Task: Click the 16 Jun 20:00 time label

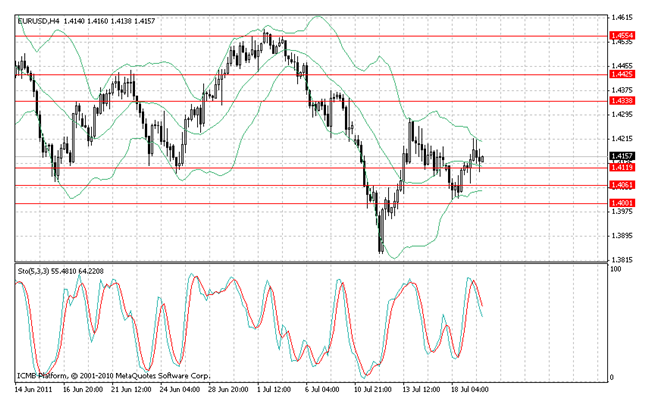Action: click(x=83, y=389)
